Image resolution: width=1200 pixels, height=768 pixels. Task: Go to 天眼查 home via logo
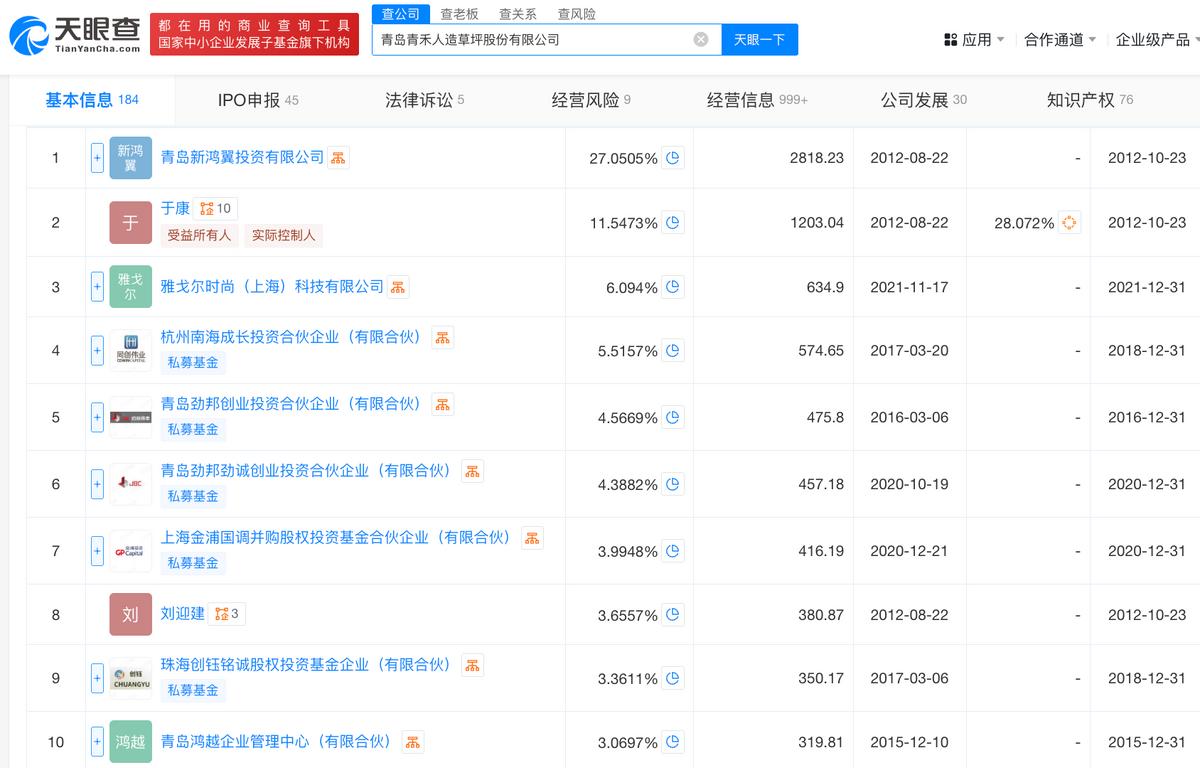click(x=74, y=34)
